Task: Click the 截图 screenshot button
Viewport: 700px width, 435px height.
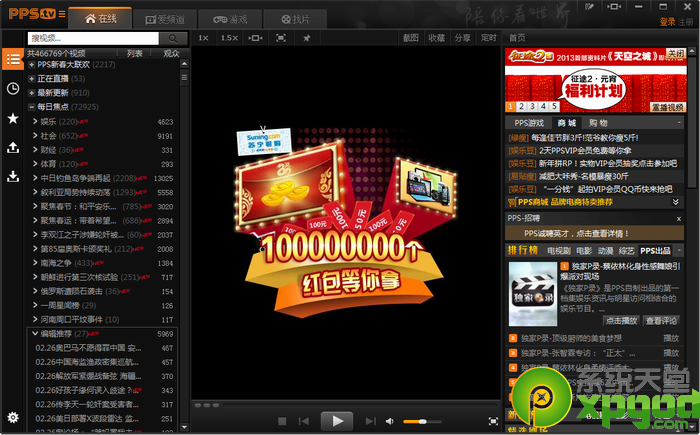Action: coord(411,38)
